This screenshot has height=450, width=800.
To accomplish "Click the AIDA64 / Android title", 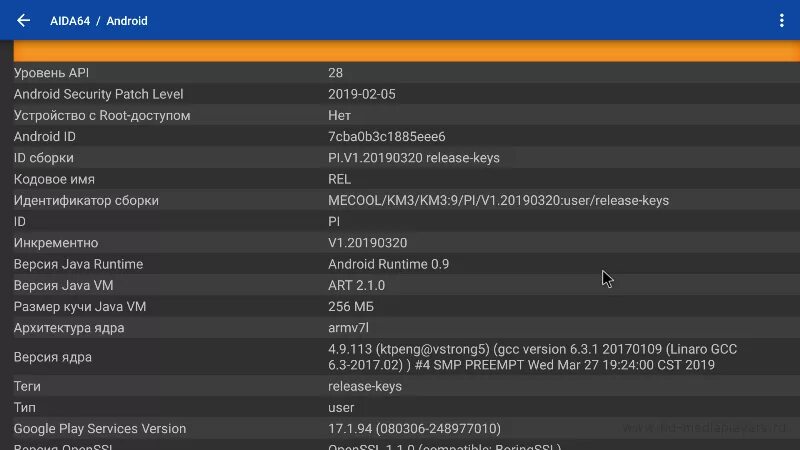I will pyautogui.click(x=98, y=21).
